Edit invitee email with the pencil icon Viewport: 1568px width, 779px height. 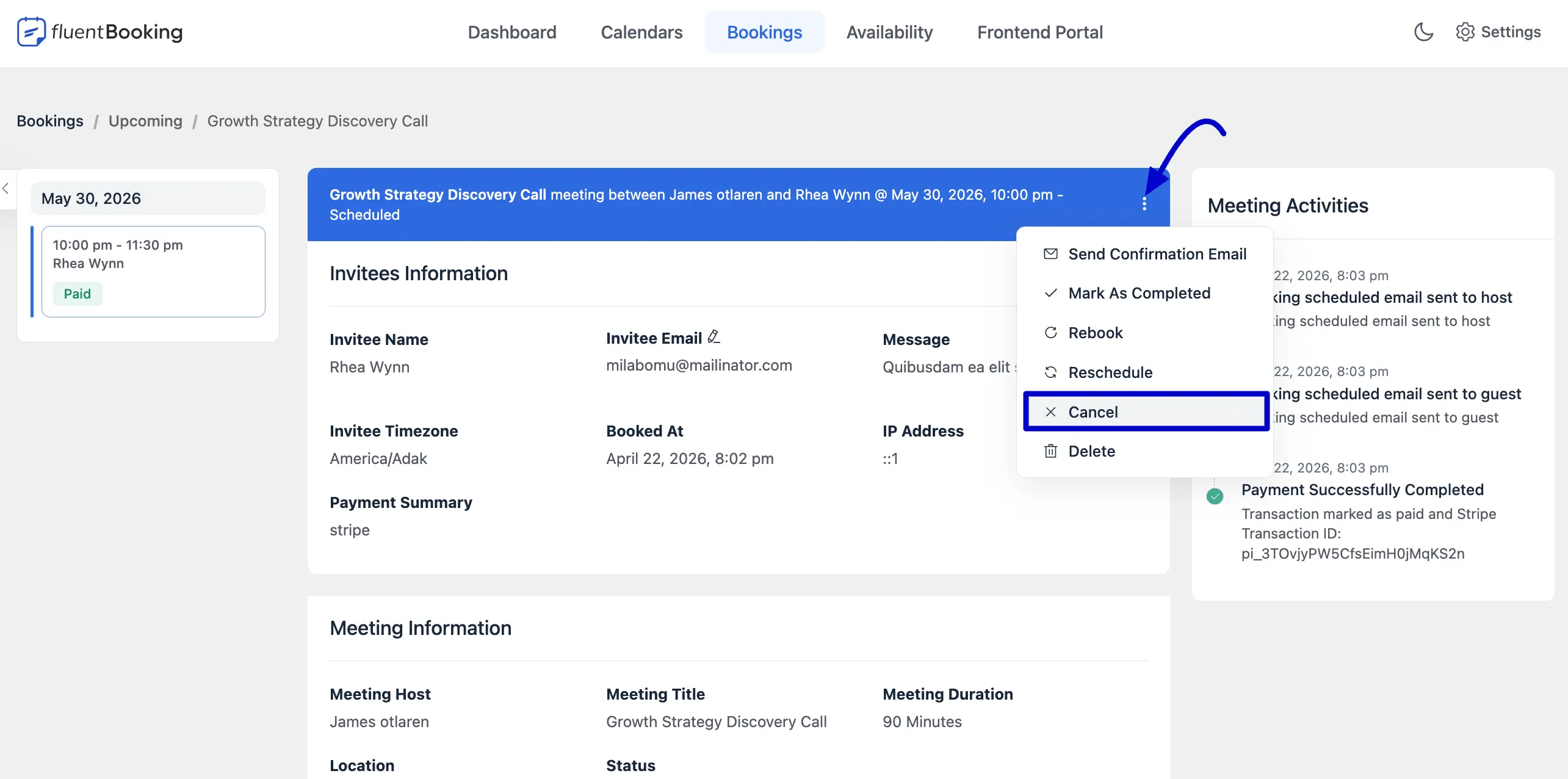coord(714,336)
